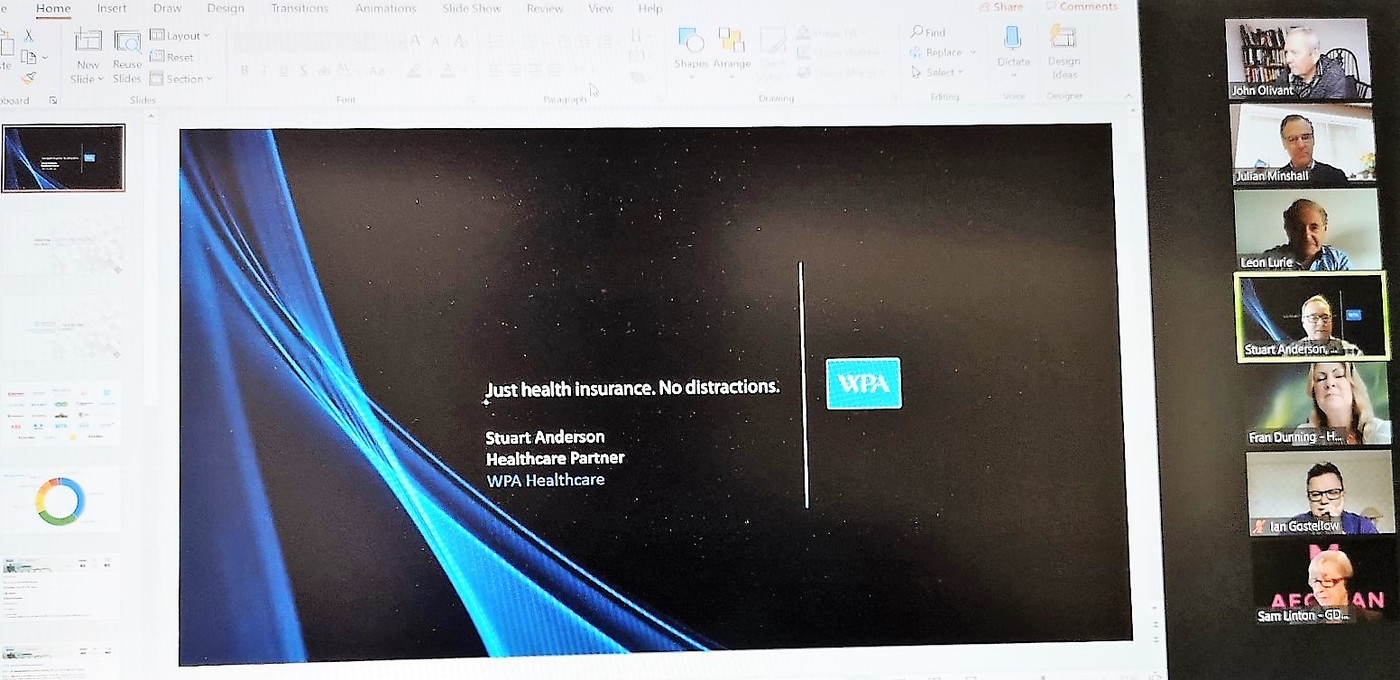Image resolution: width=1400 pixels, height=680 pixels.
Task: Select Julian Minshall's video tile
Action: 1304,144
